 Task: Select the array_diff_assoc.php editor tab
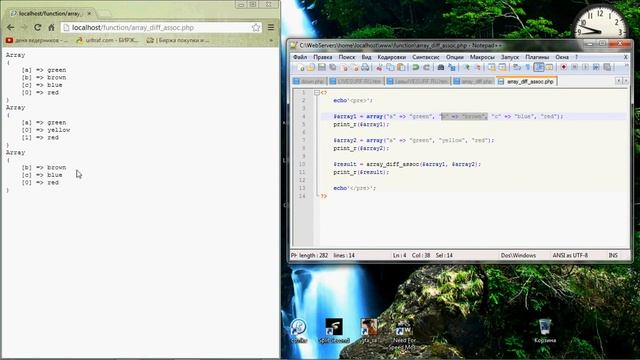527,82
